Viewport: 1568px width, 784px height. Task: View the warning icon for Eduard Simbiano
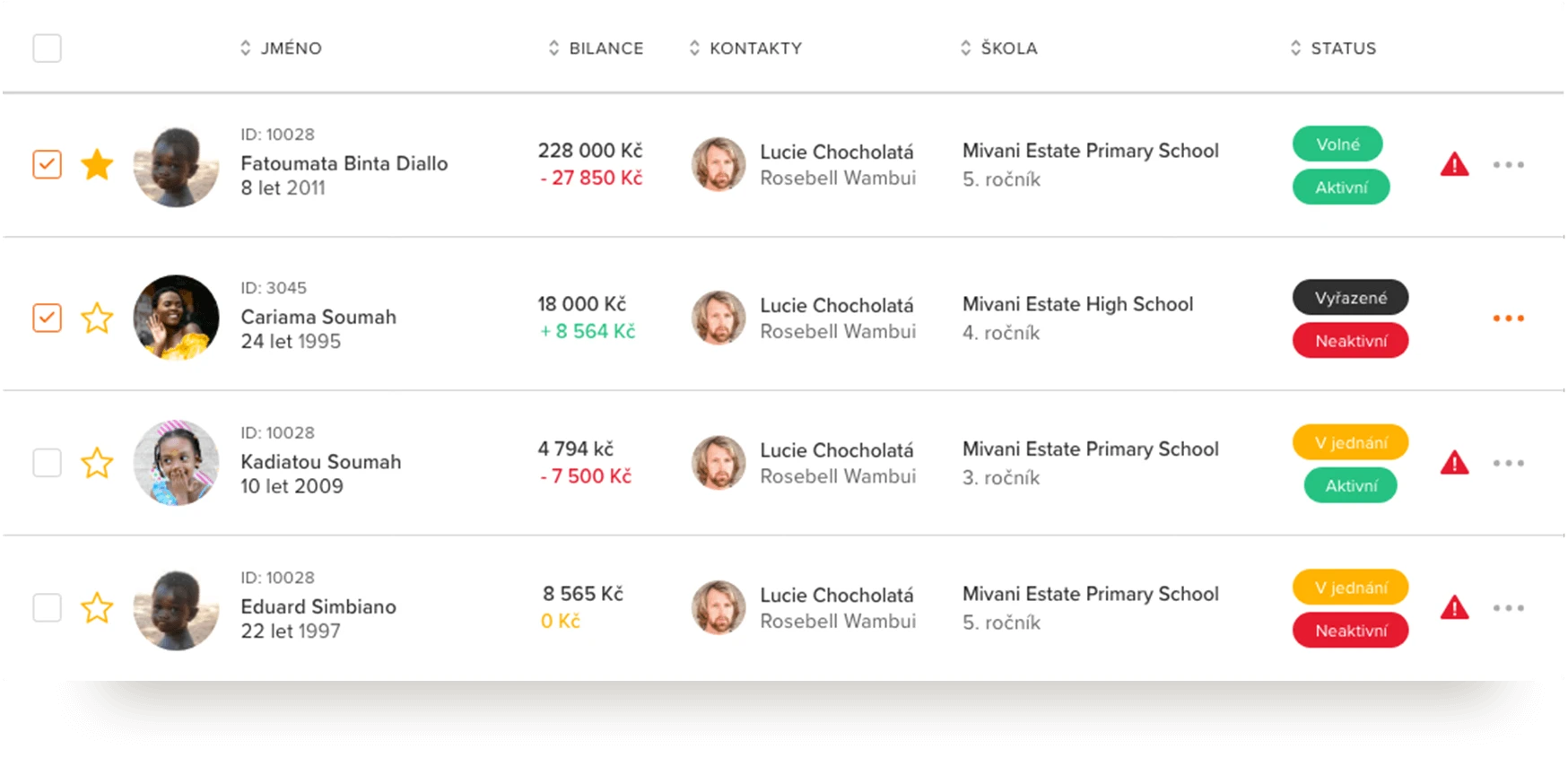pyautogui.click(x=1454, y=608)
